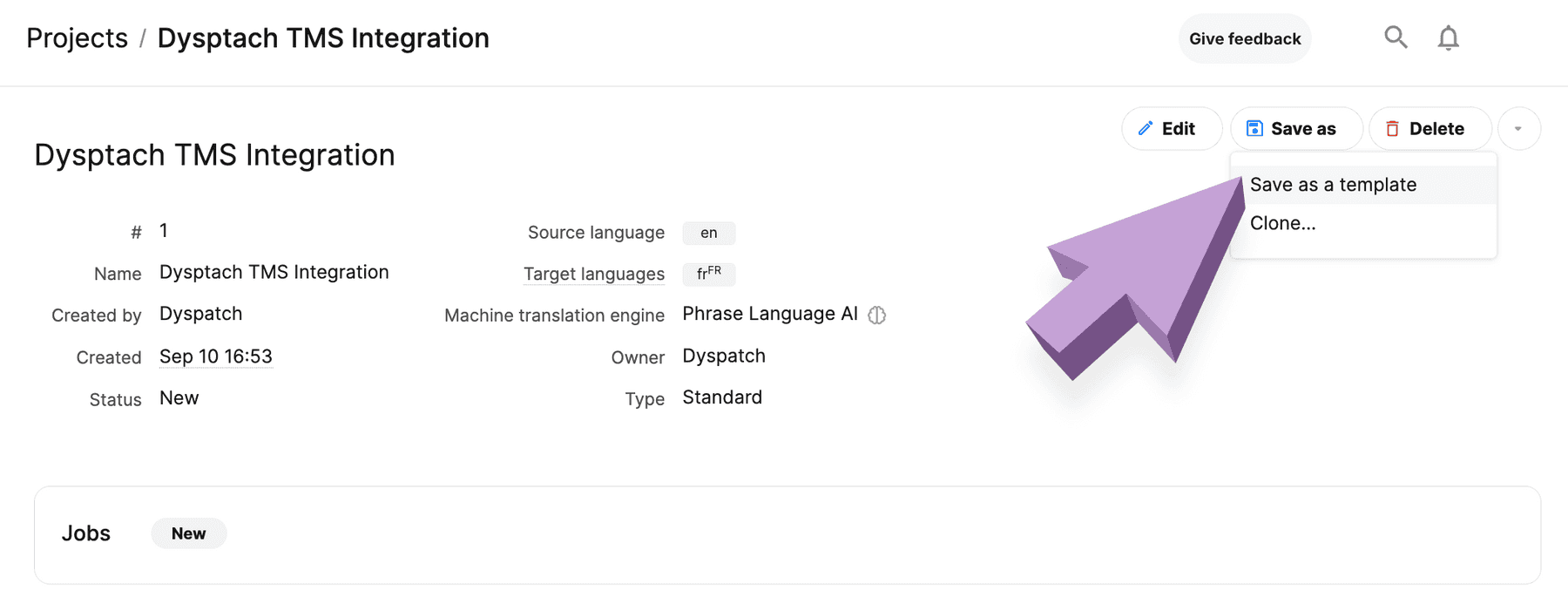Collapse the open Save as menu
Viewport: 1568px width, 597px height.
[1296, 127]
